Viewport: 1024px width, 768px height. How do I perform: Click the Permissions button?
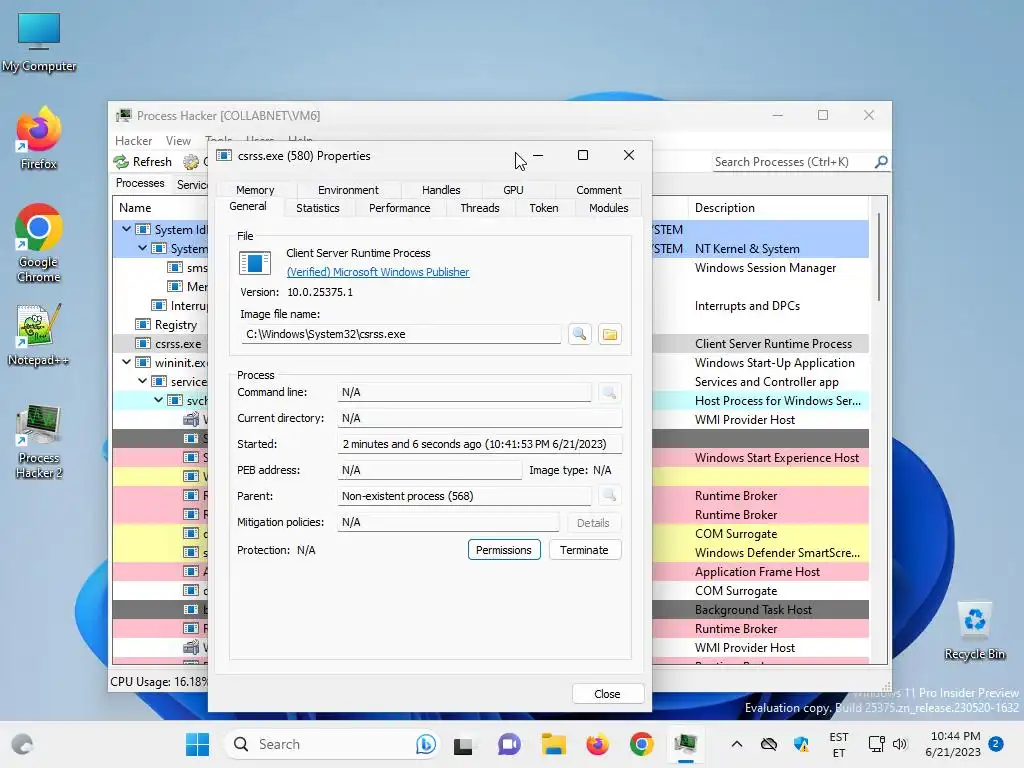[x=504, y=550]
